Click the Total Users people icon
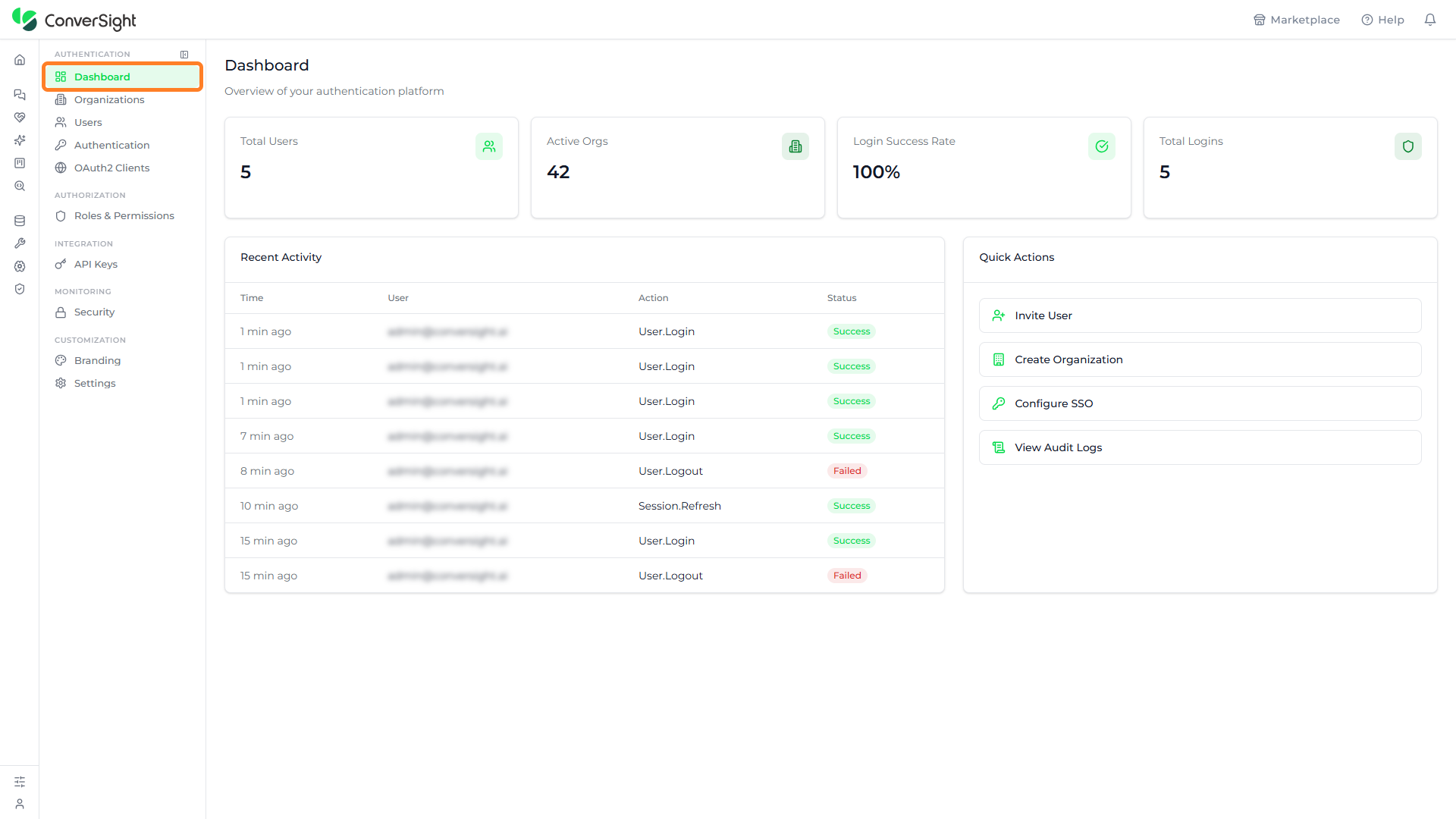 (x=489, y=146)
